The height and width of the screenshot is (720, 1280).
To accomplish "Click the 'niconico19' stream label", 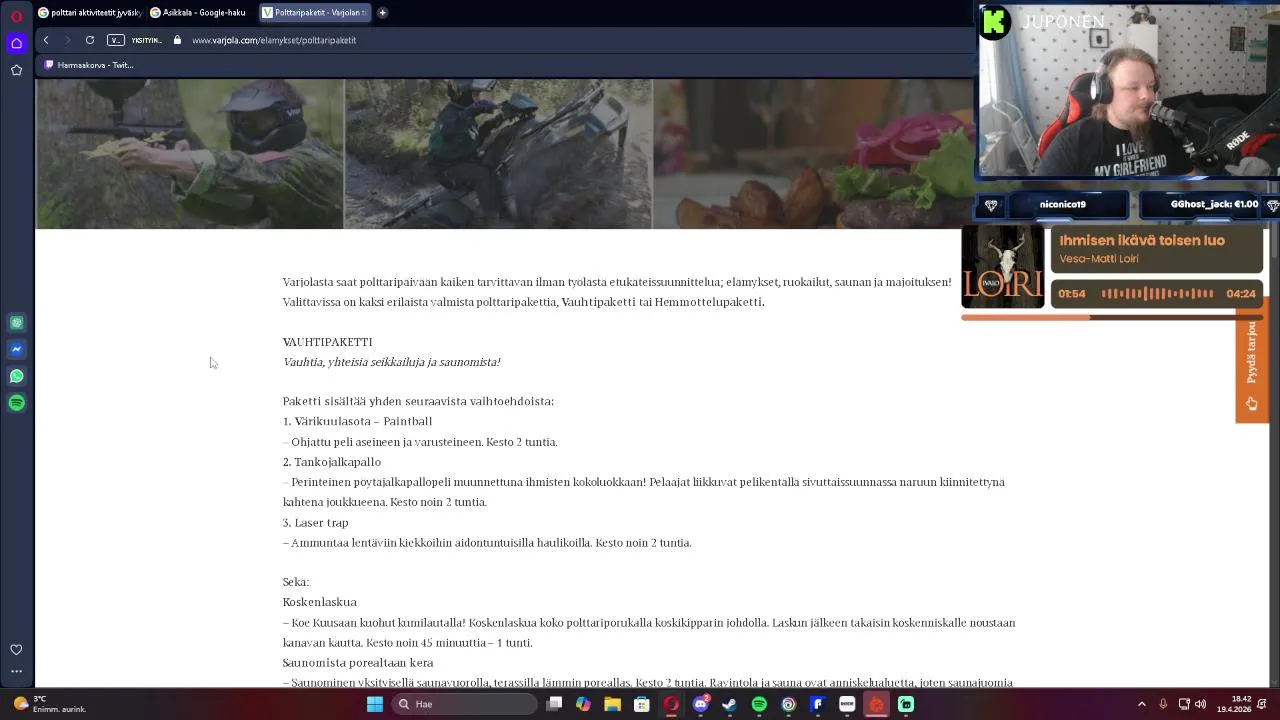I will 1062,204.
